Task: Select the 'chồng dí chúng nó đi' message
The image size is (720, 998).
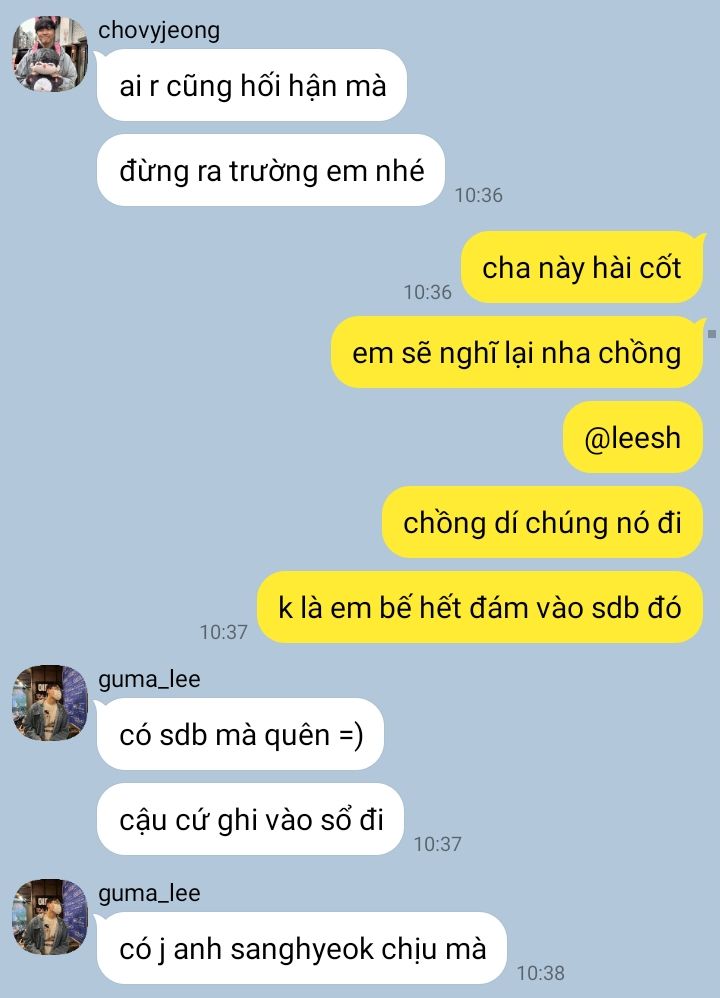Action: pos(542,522)
